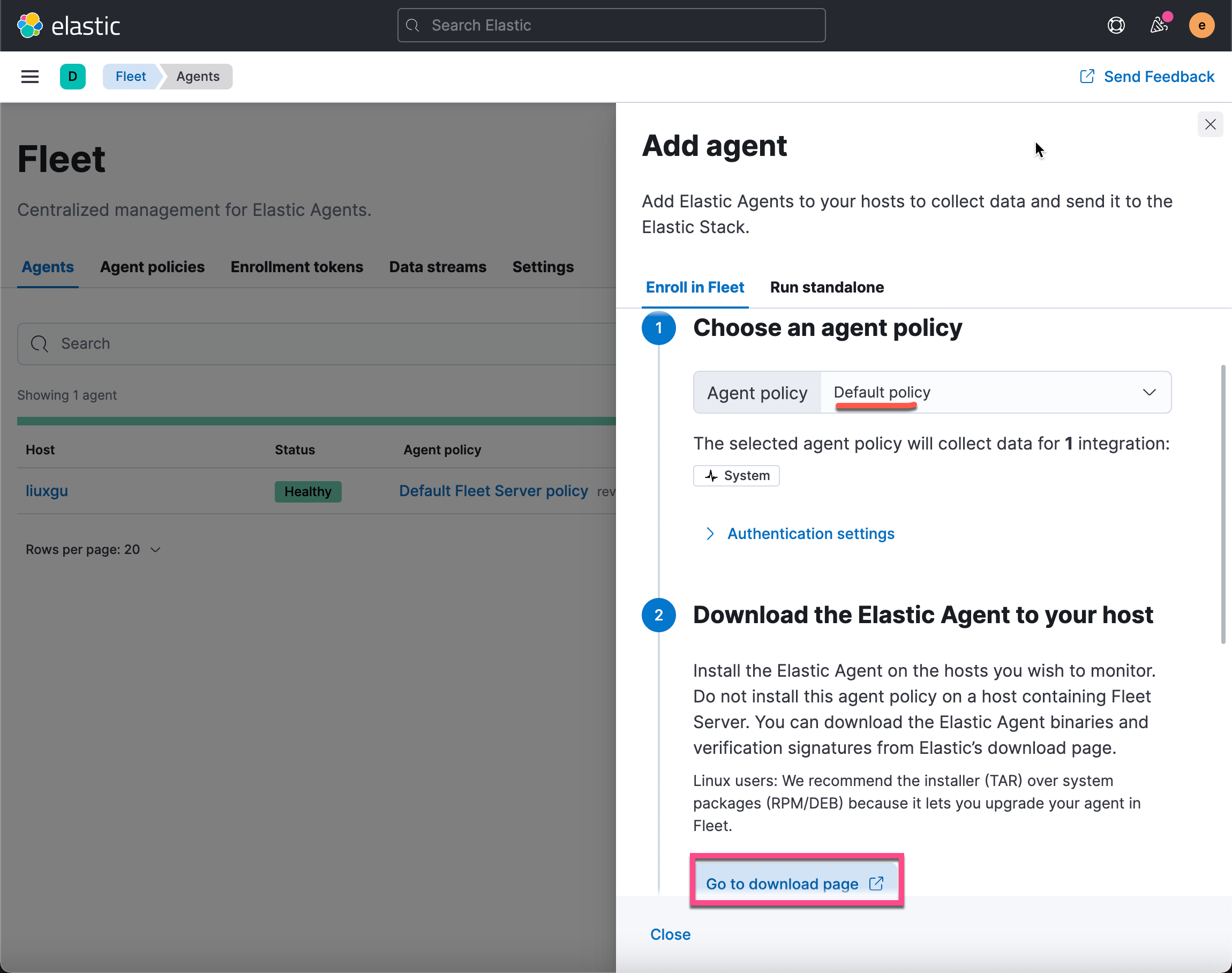Click the System integration badge

(736, 476)
